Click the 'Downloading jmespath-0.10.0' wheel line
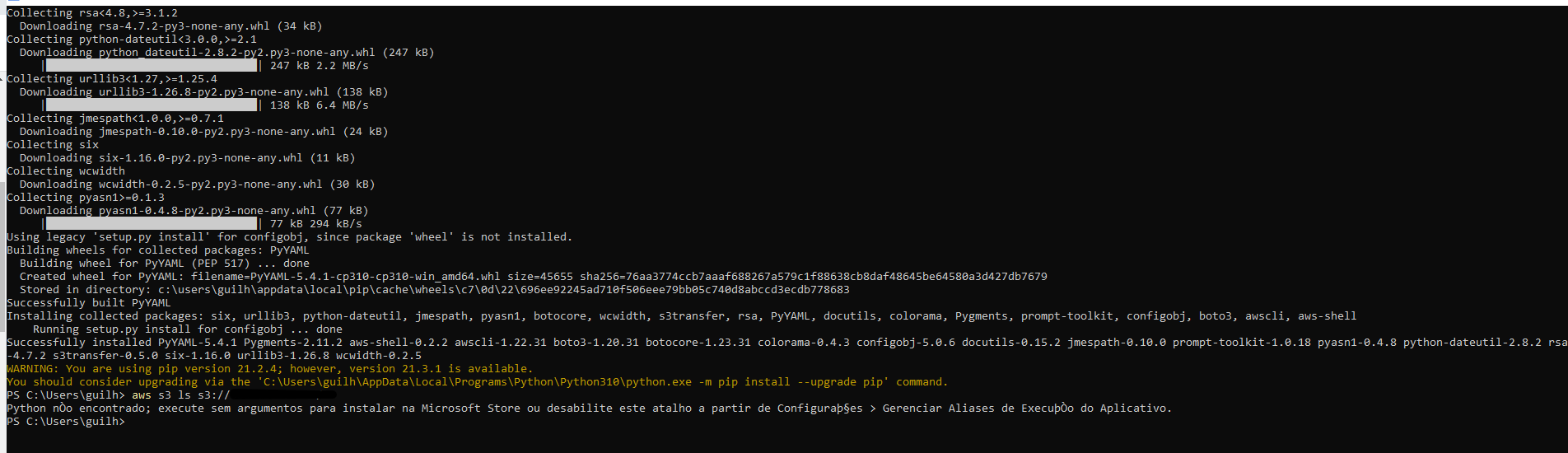Image resolution: width=1568 pixels, height=453 pixels. click(204, 131)
